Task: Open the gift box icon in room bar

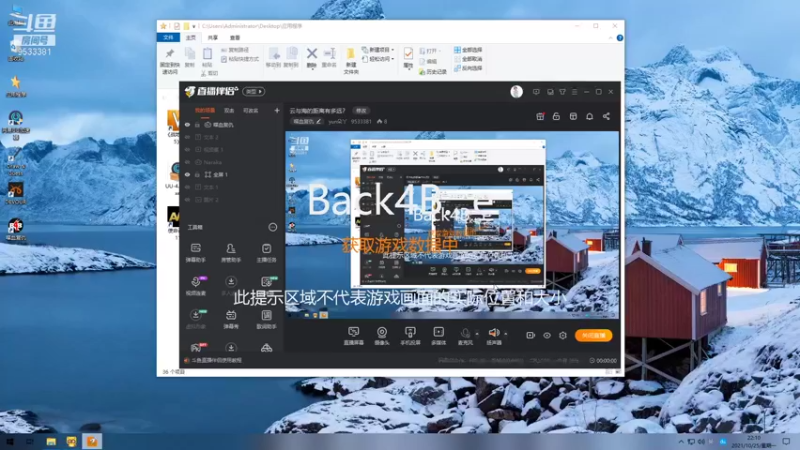Action: tap(540, 116)
